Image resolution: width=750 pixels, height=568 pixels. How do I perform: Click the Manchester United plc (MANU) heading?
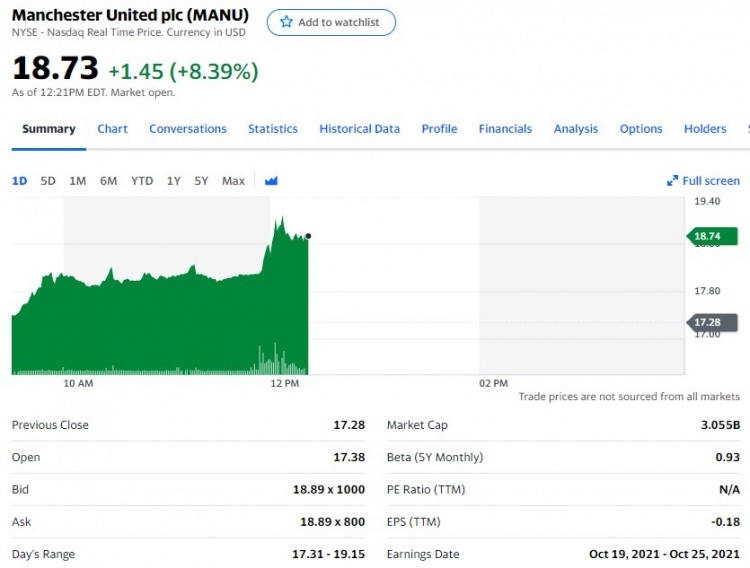(130, 15)
